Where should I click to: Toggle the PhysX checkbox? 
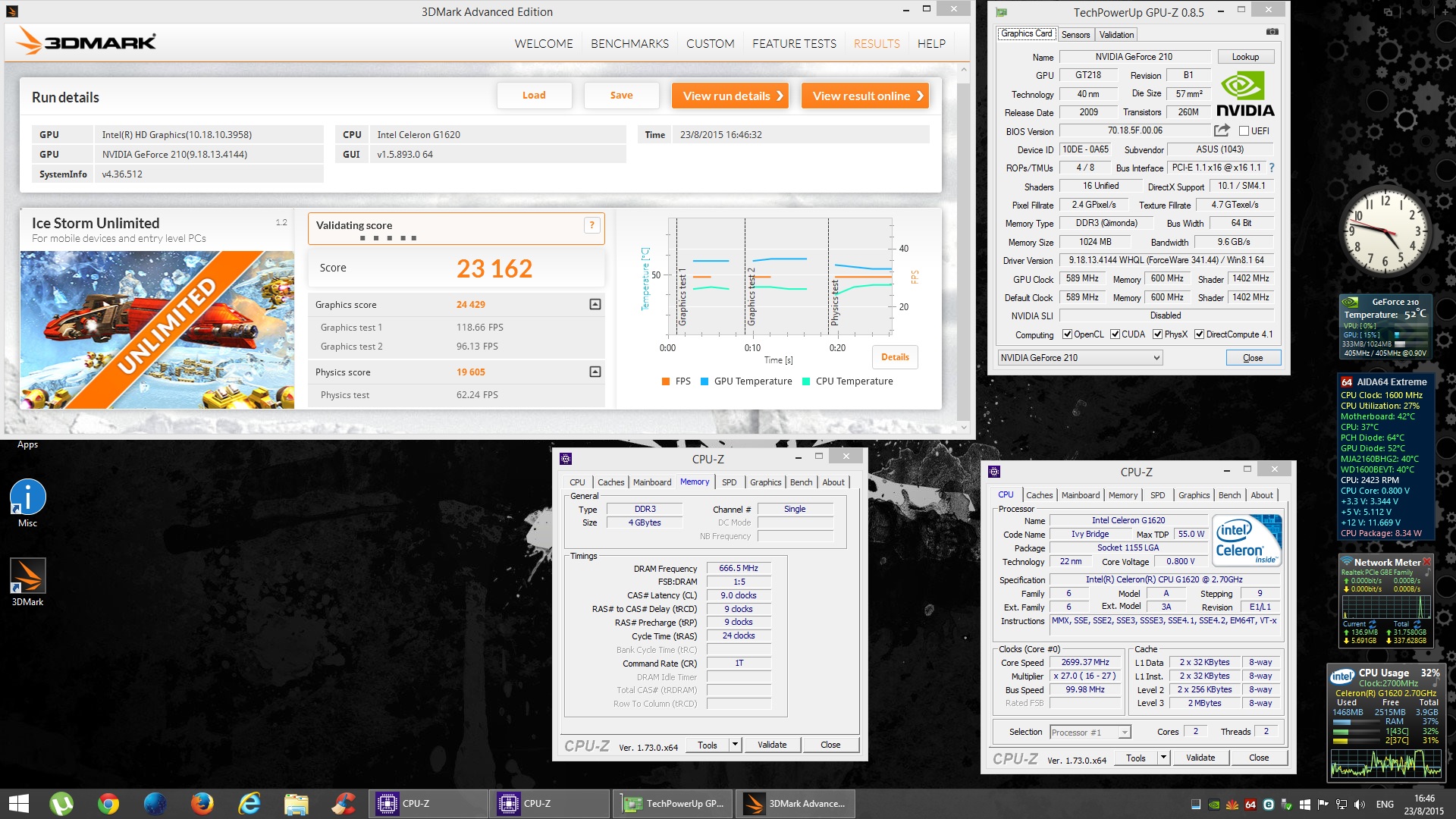pos(1157,334)
